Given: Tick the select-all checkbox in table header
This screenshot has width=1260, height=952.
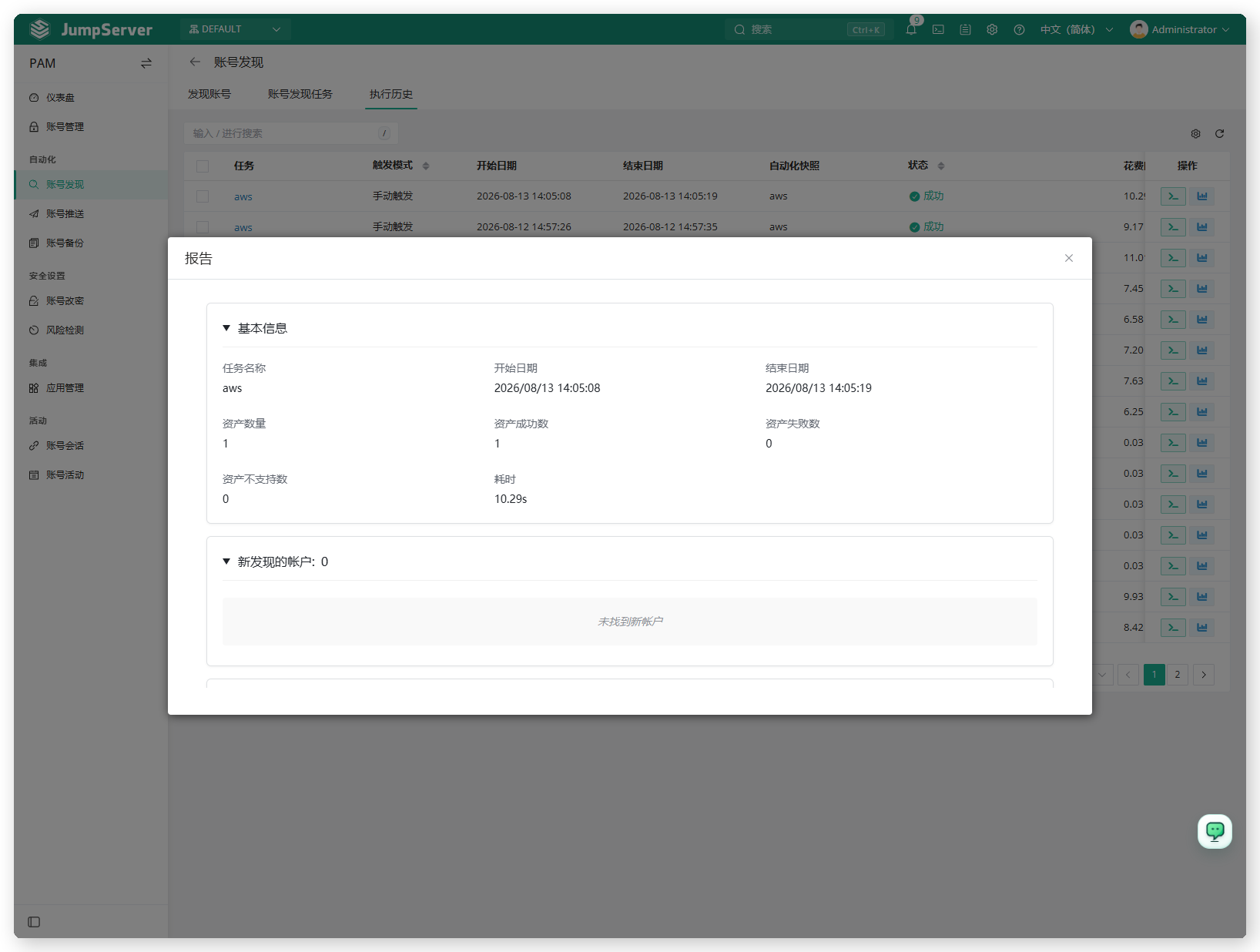Looking at the screenshot, I should coord(203,166).
